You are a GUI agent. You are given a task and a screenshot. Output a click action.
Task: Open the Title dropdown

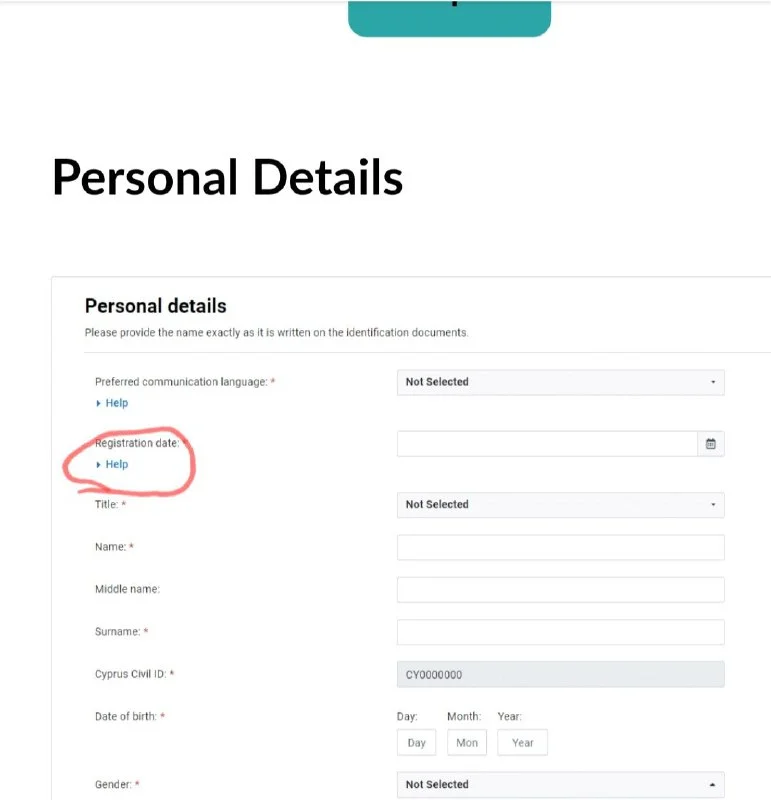click(560, 505)
